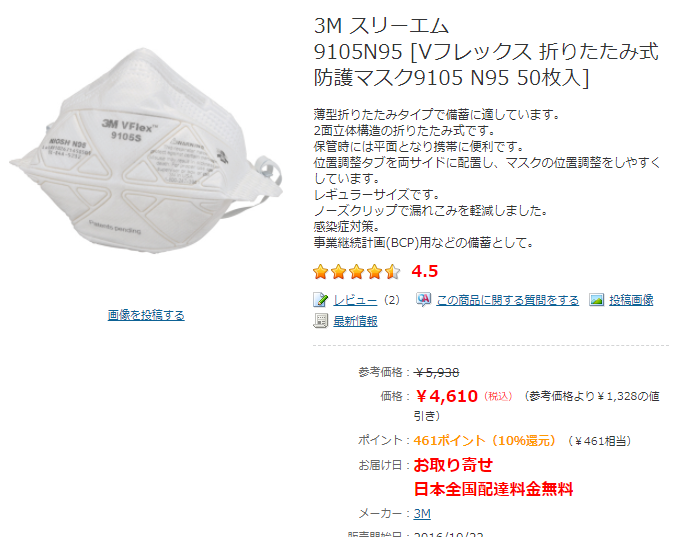Image resolution: width=685 pixels, height=537 pixels.
Task: Open the レビュー reviews link
Action: point(355,300)
